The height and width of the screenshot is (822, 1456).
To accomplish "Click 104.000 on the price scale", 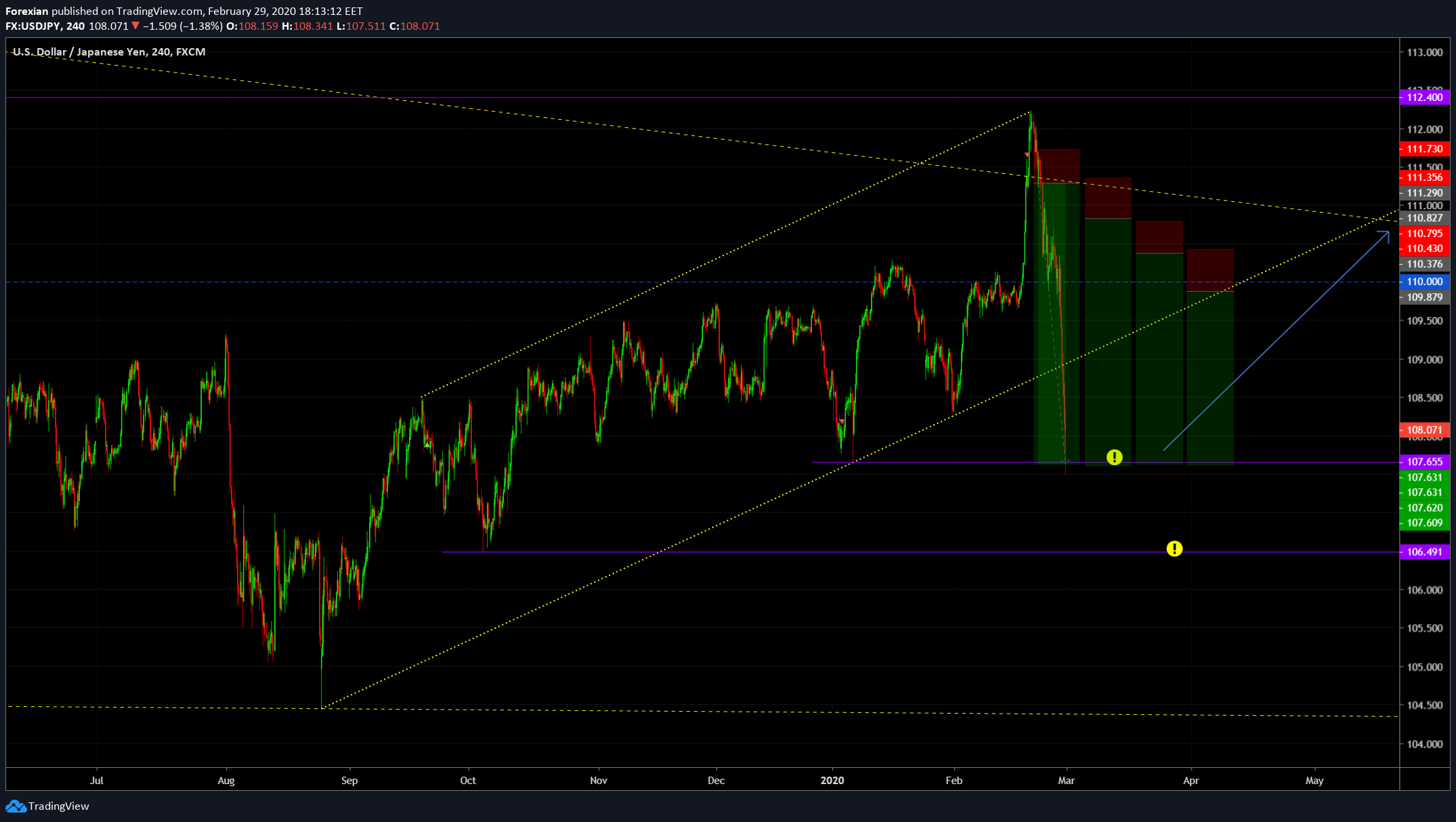I will click(1425, 744).
